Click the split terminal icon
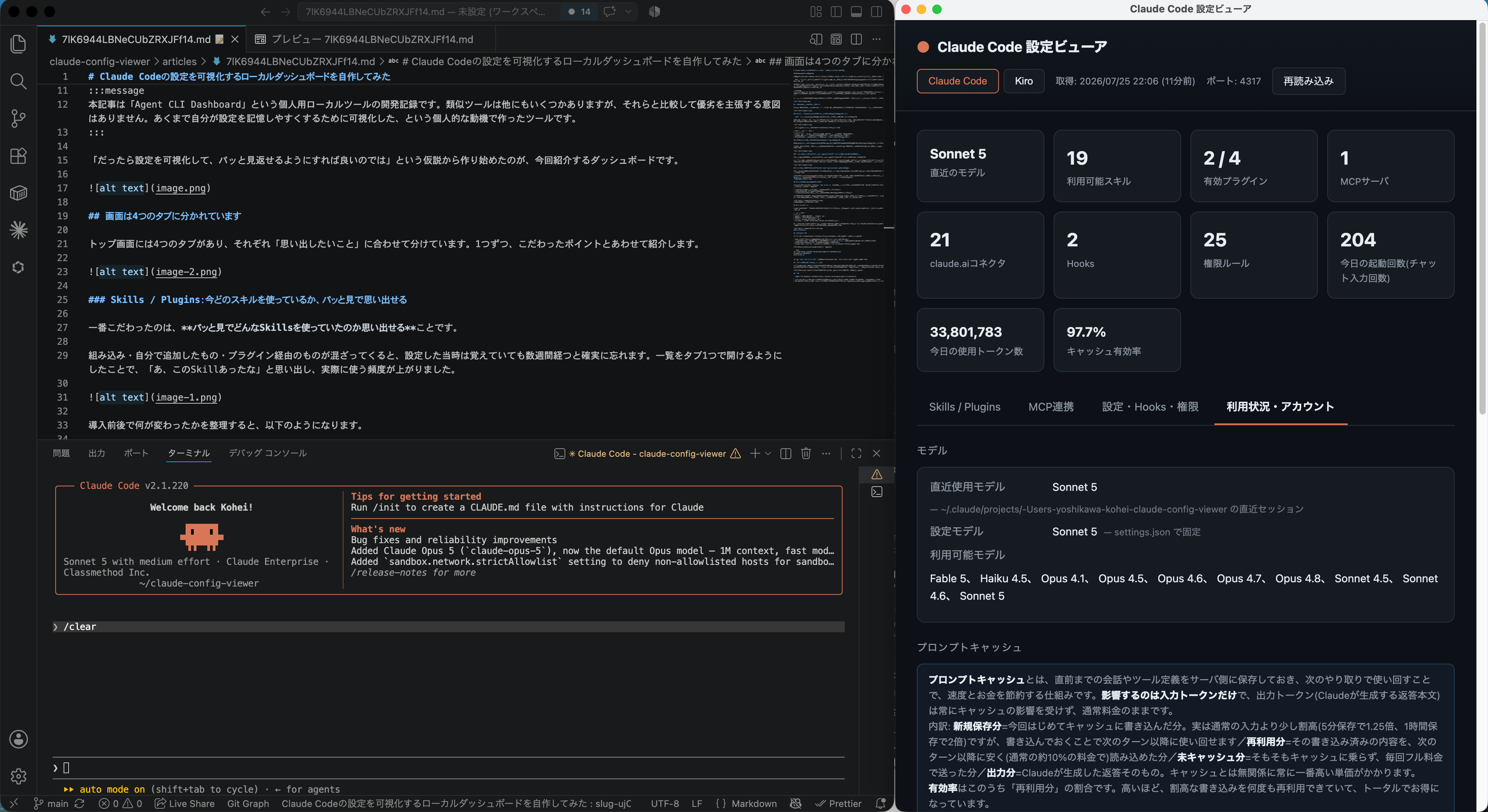This screenshot has height=812, width=1488. click(x=785, y=453)
